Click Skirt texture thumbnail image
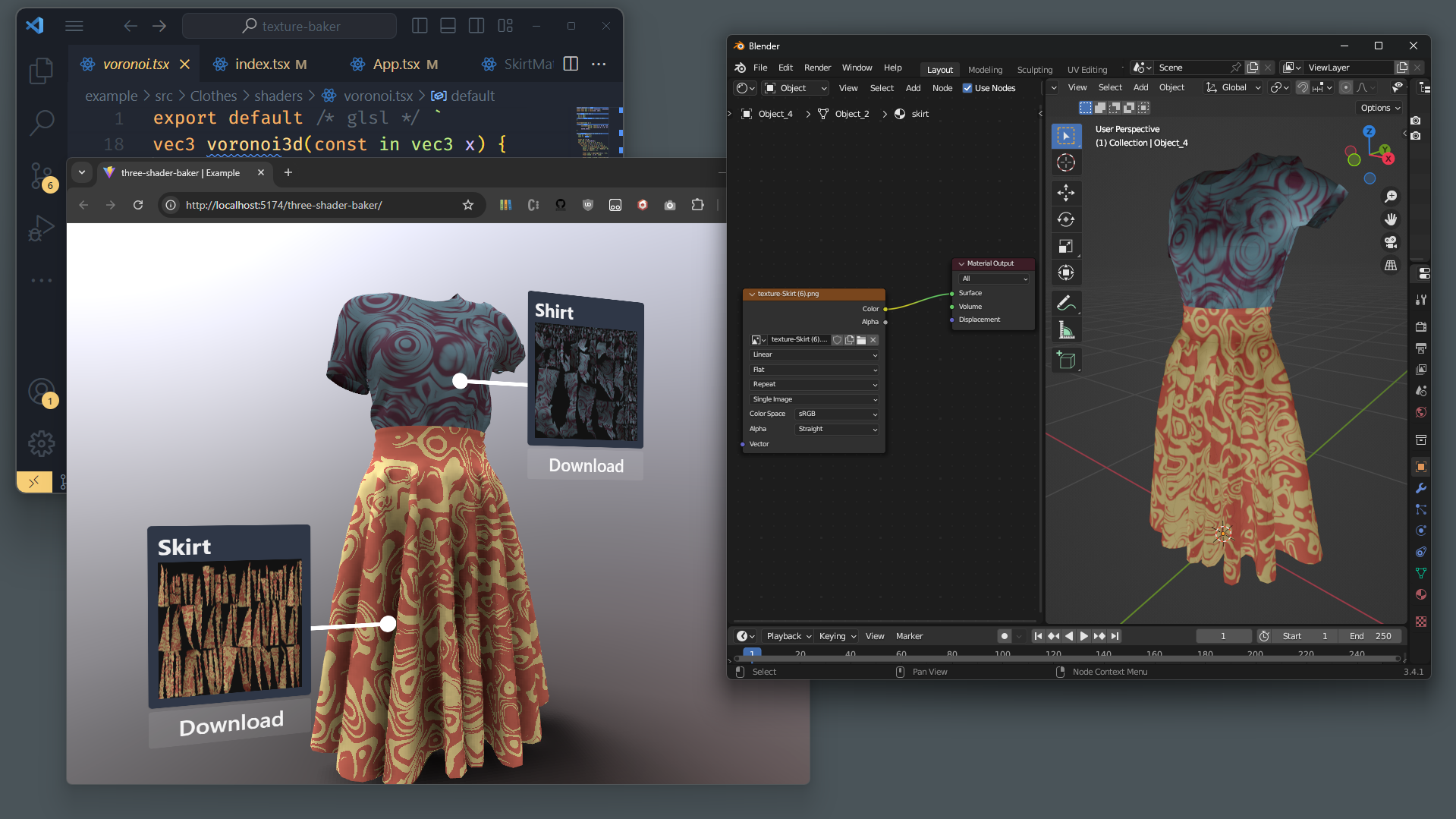Screen dimensions: 1456x819 tap(229, 629)
